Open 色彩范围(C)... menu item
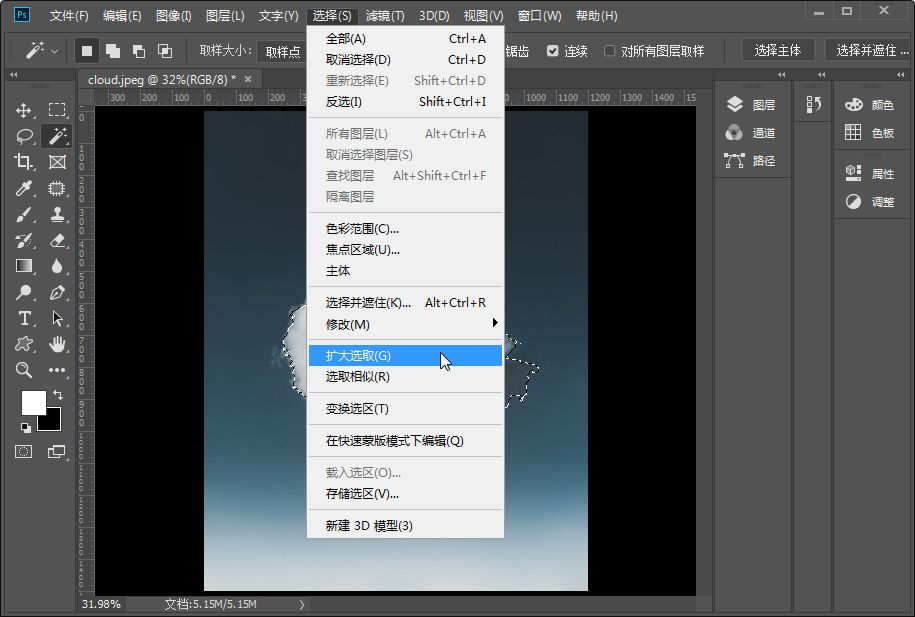915x617 pixels. (405, 229)
